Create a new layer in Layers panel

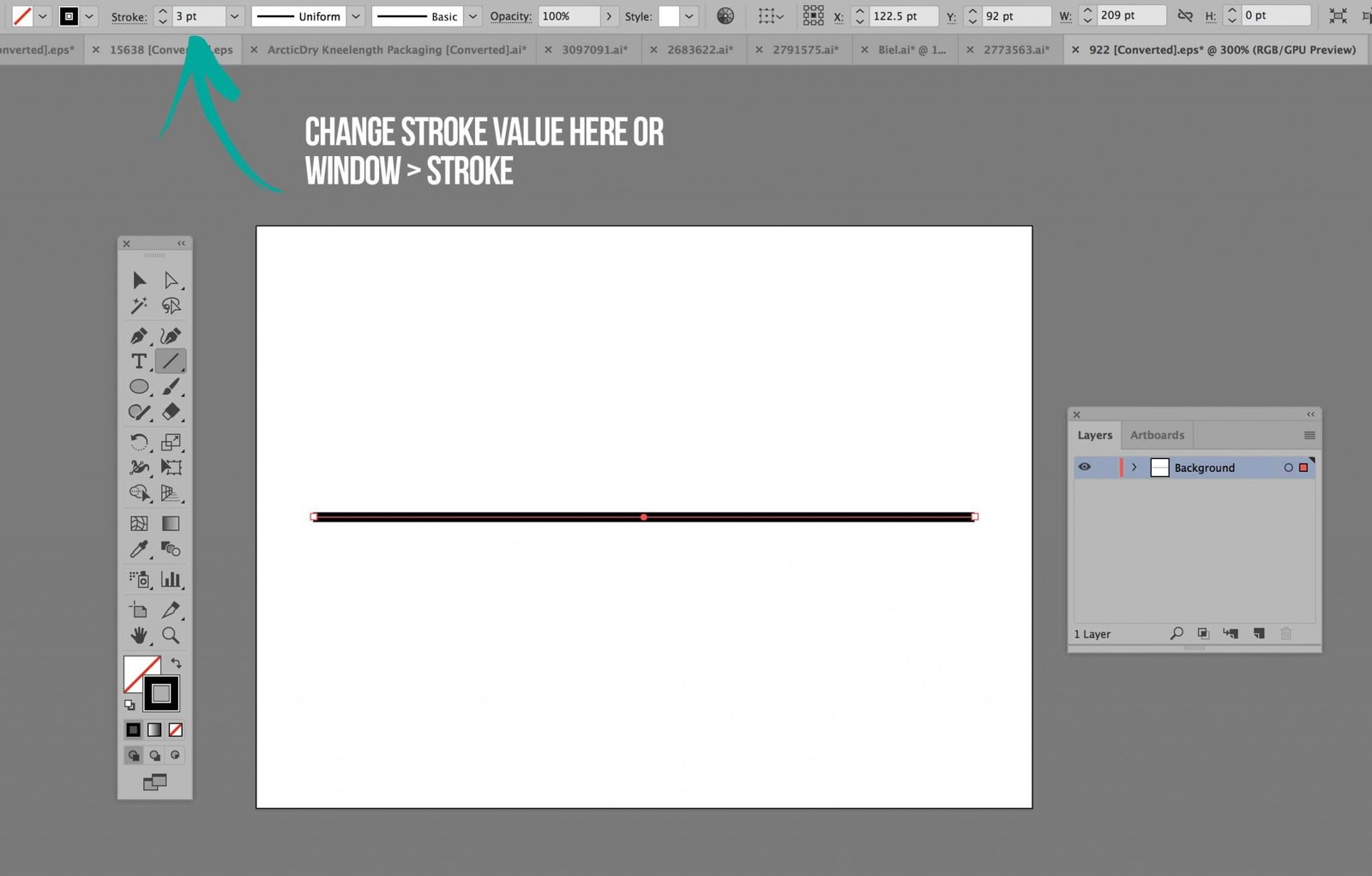1258,633
